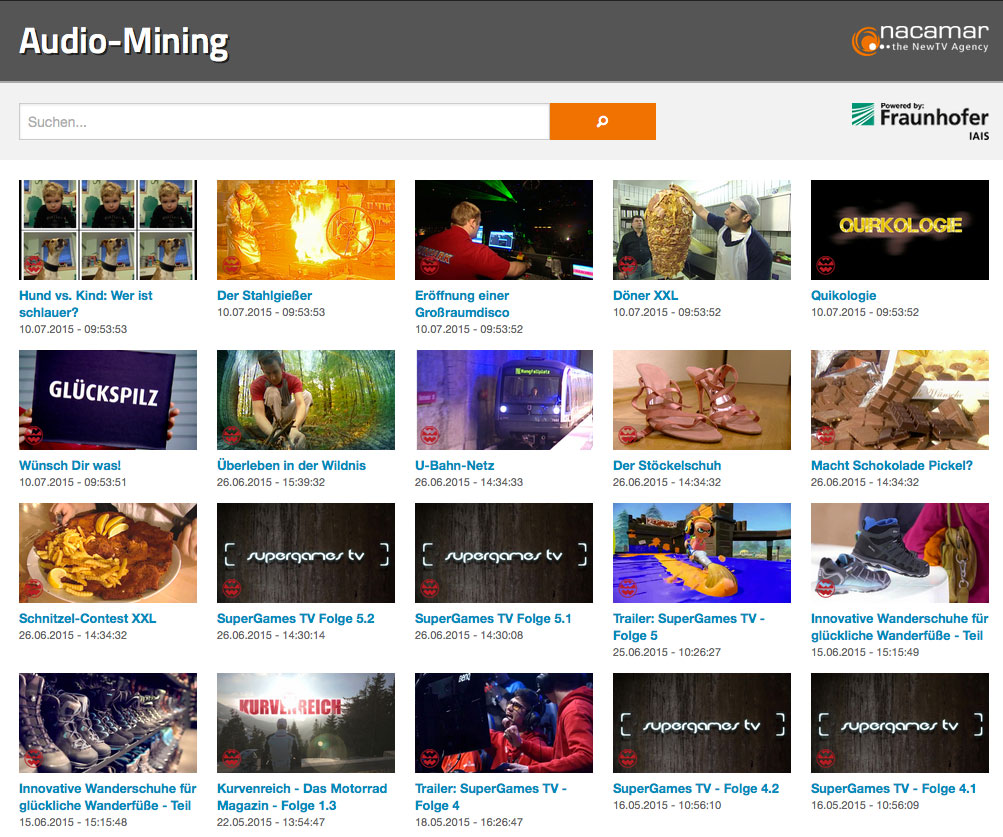The image size is (1003, 837).
Task: Follow the 'Der Stöckelschuh' title link
Action: click(x=667, y=466)
